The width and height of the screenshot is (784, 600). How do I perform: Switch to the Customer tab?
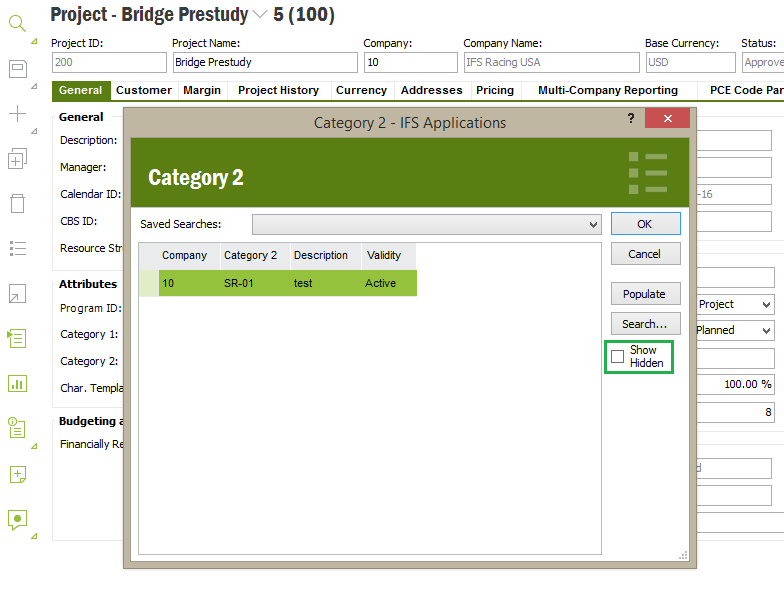144,90
